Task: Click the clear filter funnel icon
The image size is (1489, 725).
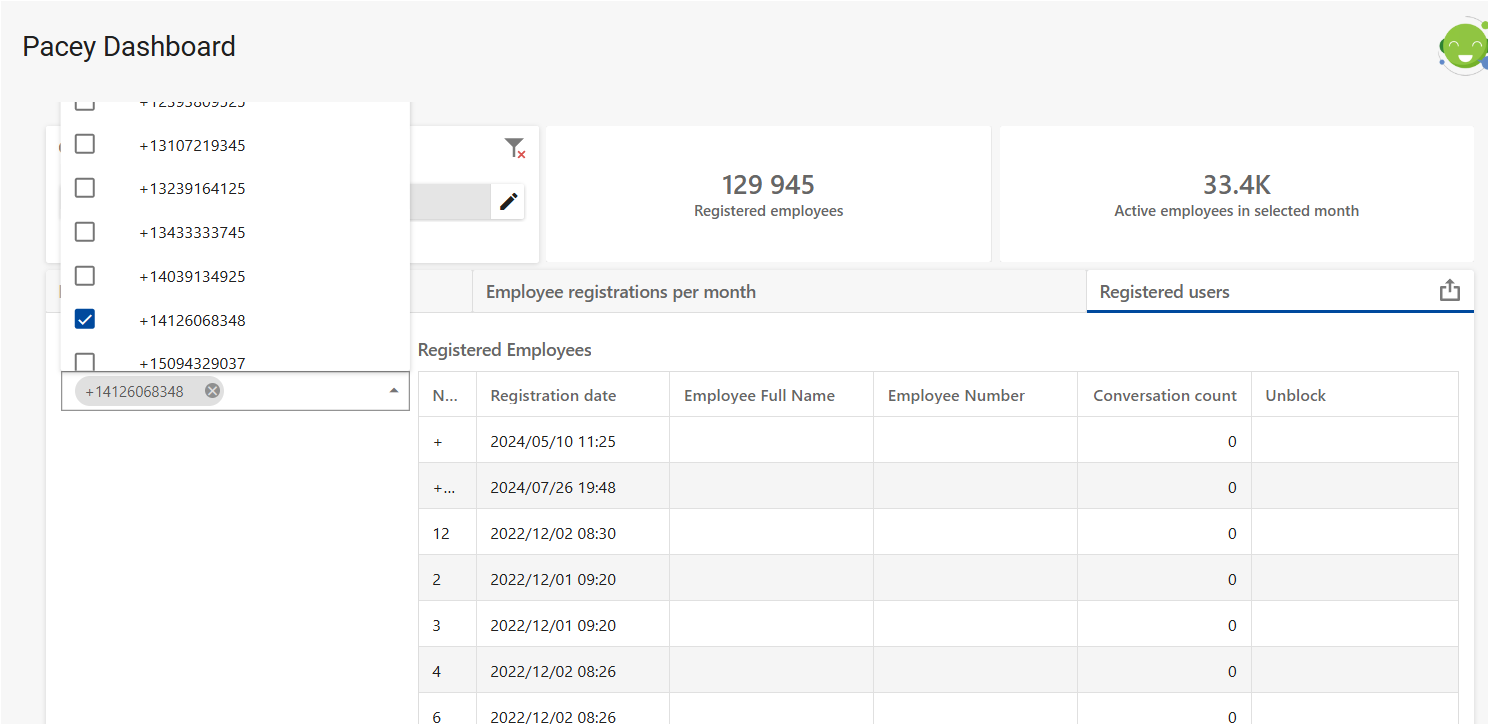Action: (514, 149)
